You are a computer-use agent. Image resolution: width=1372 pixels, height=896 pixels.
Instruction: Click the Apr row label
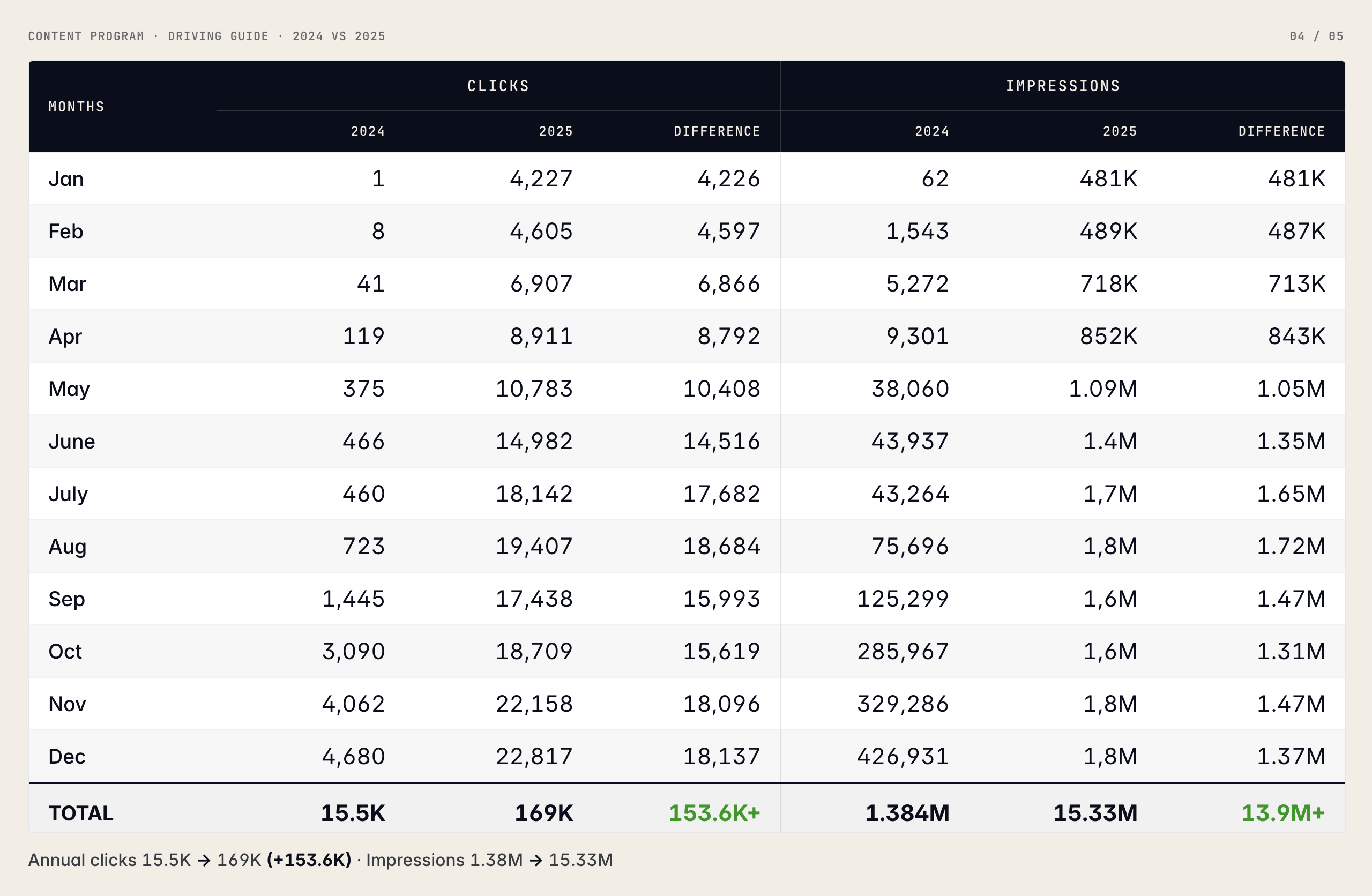tap(65, 336)
